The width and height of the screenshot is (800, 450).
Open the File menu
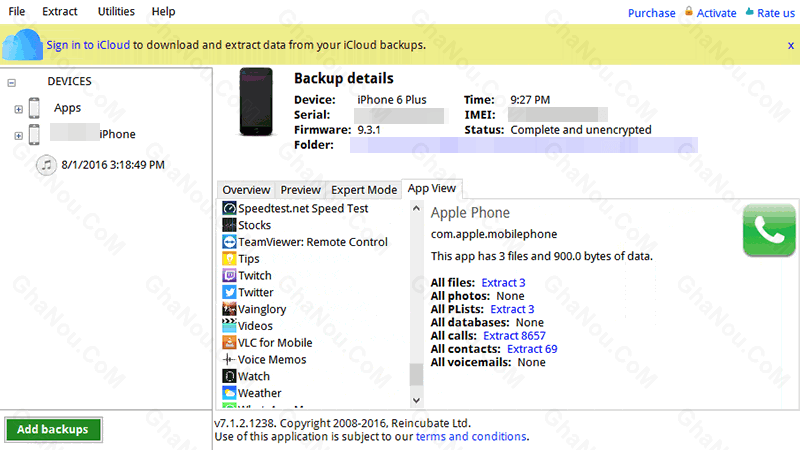click(17, 11)
